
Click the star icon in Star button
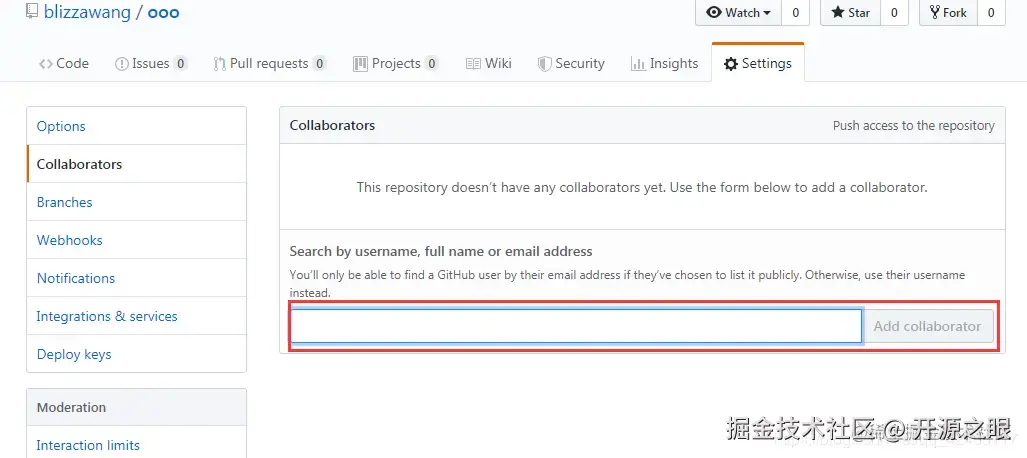click(838, 12)
